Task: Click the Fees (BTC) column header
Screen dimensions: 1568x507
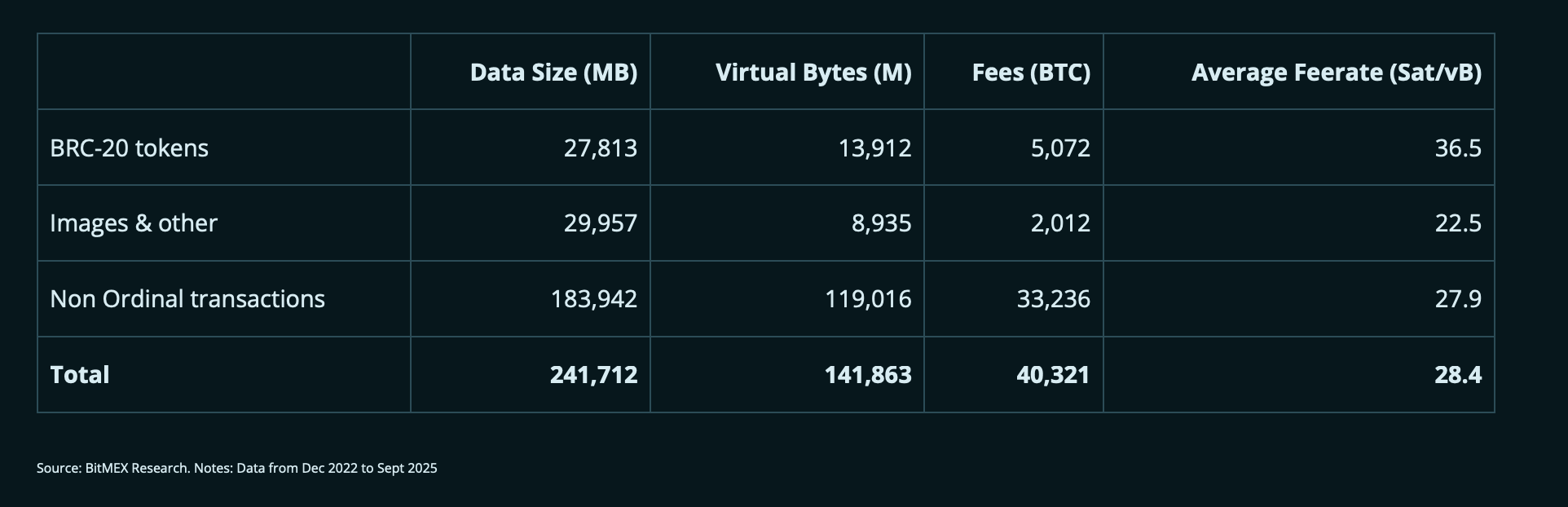Action: click(1030, 73)
